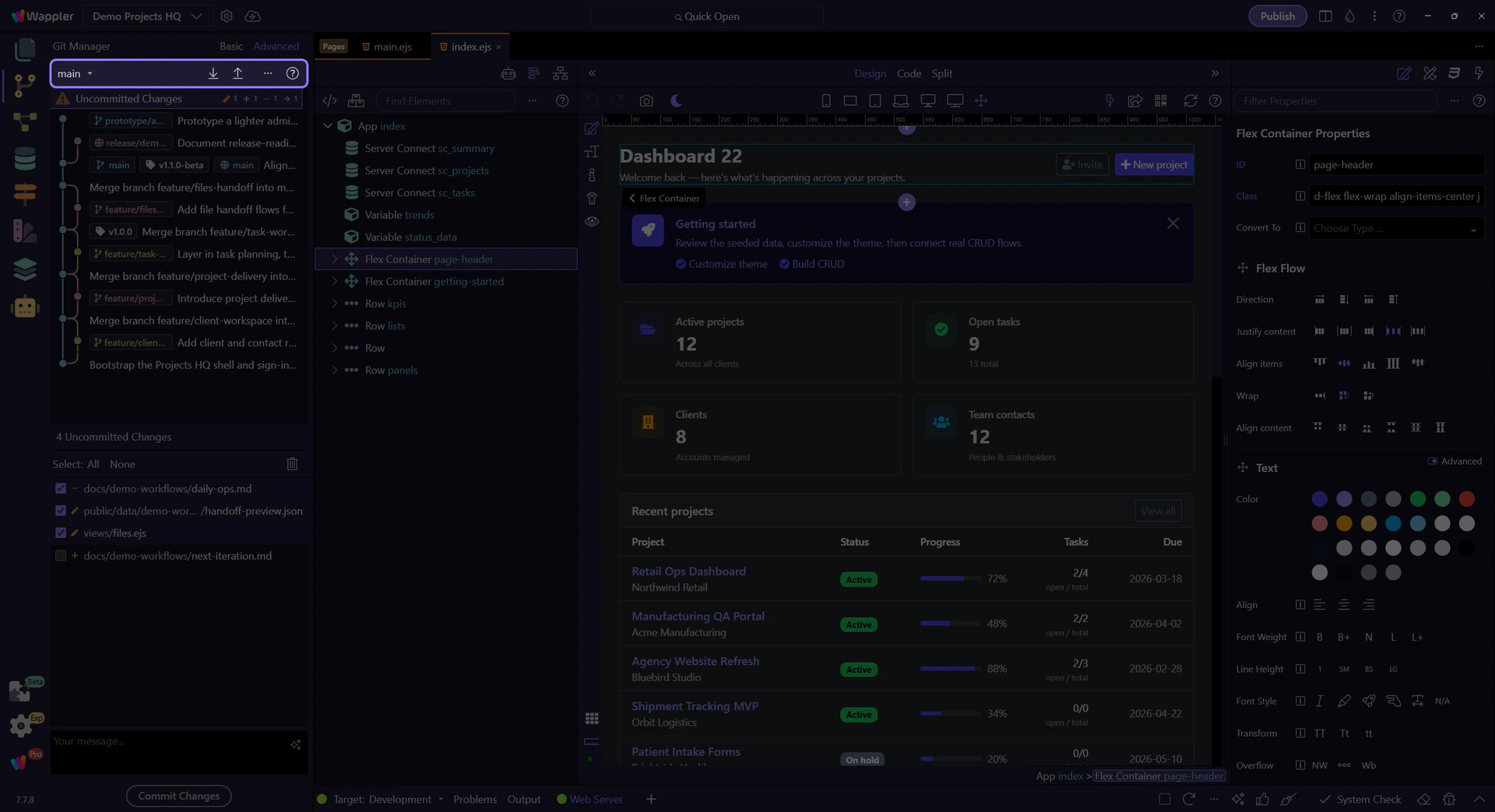Uncheck docs/demo-workflows/daily-ops.md file checkbox
The image size is (1495, 812).
pos(61,489)
